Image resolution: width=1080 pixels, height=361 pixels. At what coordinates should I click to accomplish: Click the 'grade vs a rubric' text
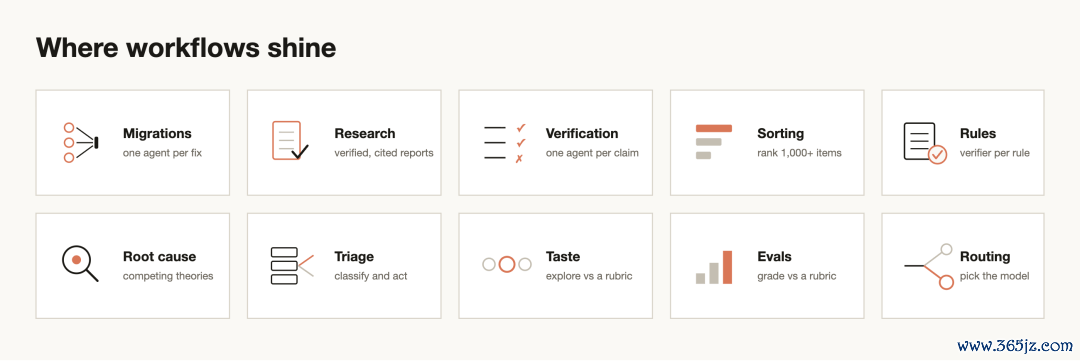click(x=796, y=276)
